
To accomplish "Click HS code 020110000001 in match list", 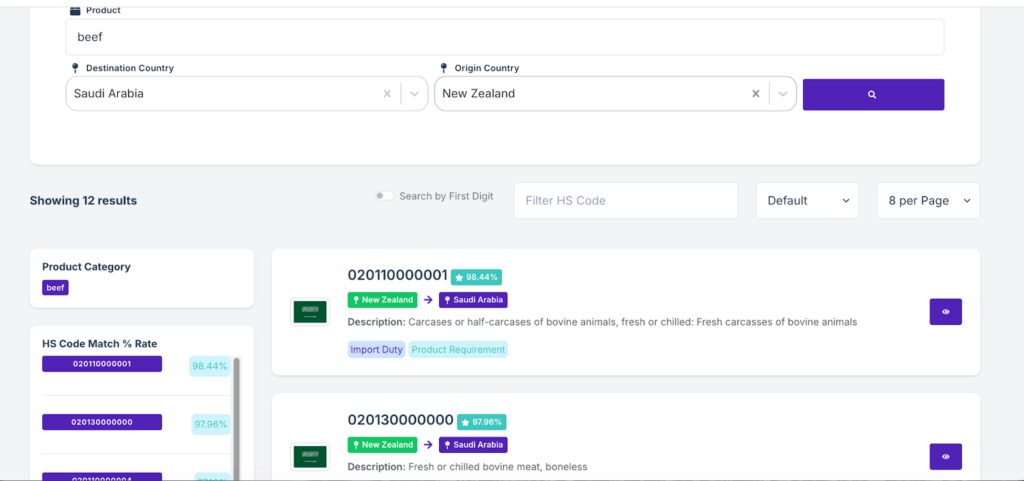I will point(102,364).
